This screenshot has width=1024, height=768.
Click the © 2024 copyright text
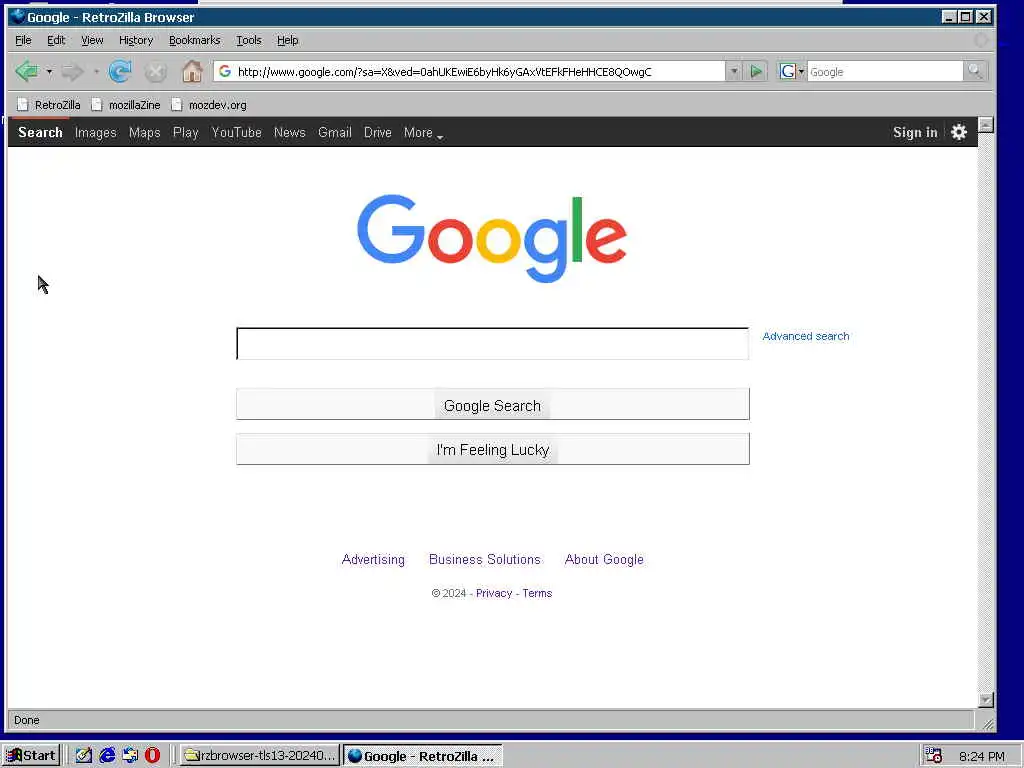(x=449, y=593)
